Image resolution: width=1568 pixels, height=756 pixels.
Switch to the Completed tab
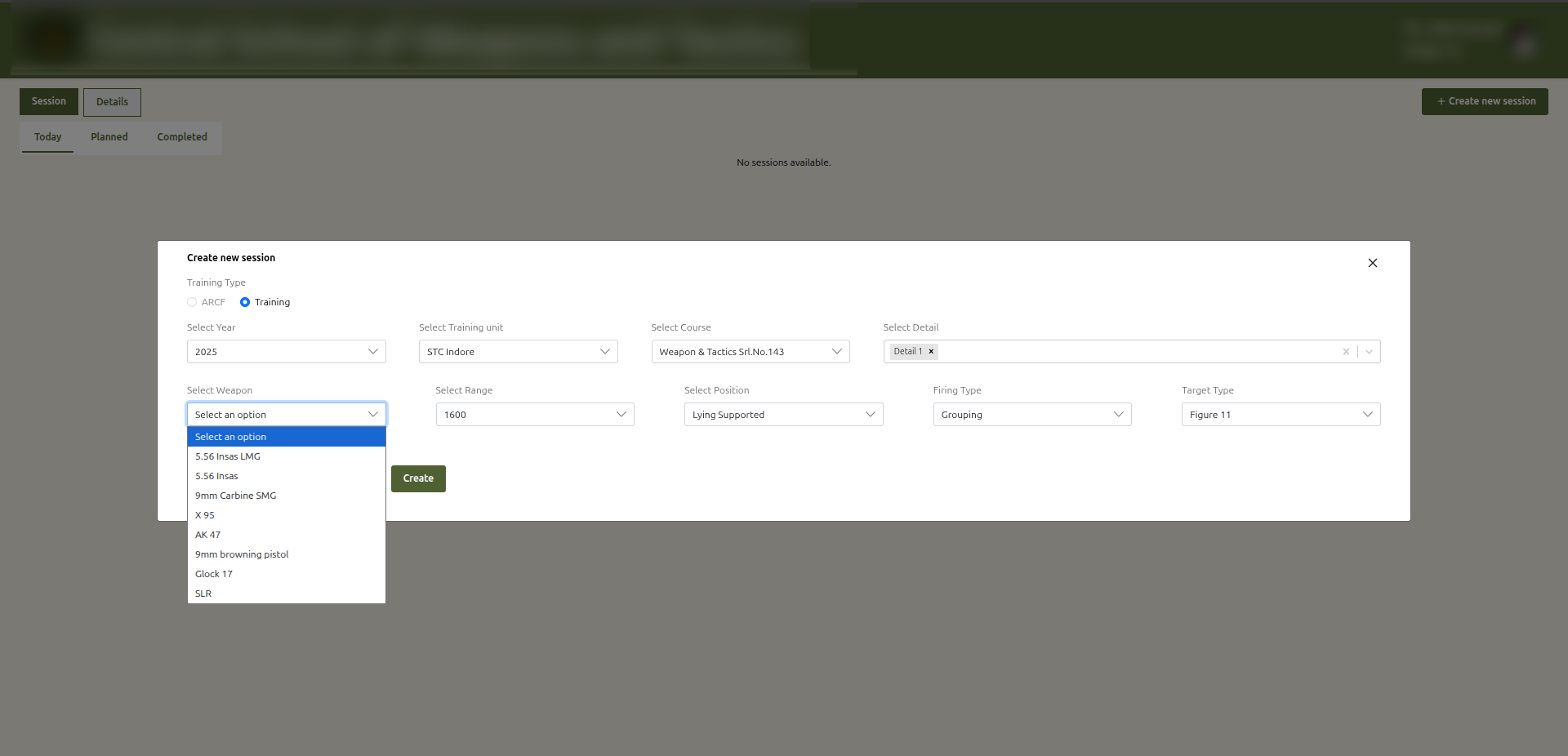(182, 137)
